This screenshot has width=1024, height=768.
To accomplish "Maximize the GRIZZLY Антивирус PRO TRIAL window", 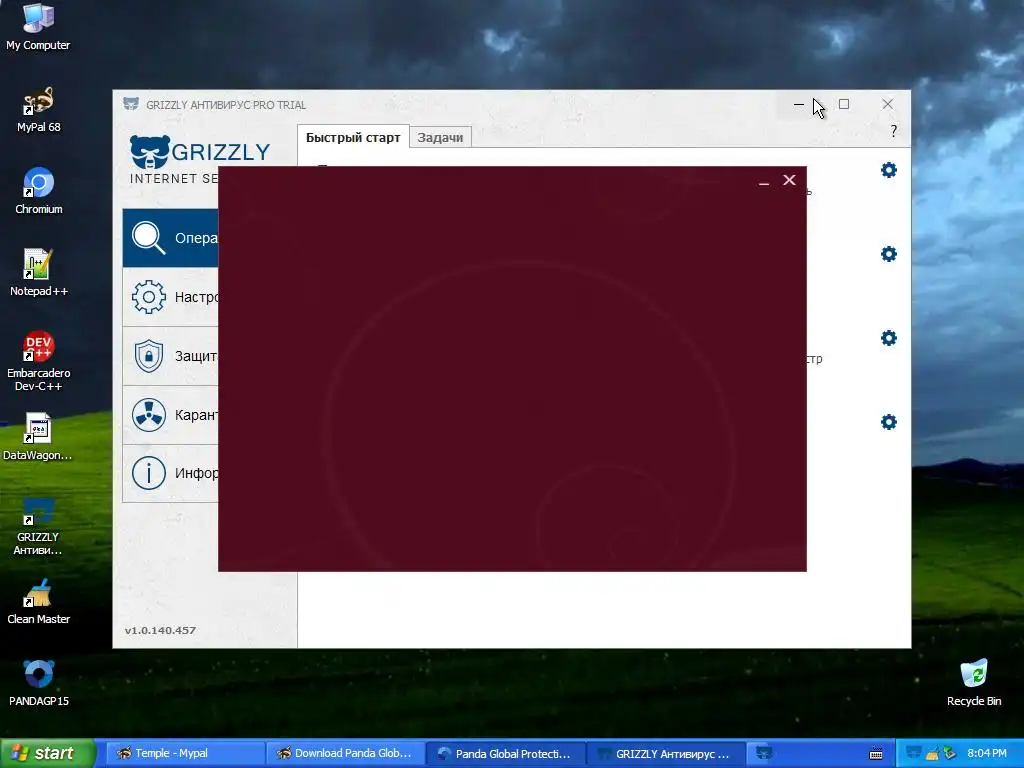I will (844, 104).
